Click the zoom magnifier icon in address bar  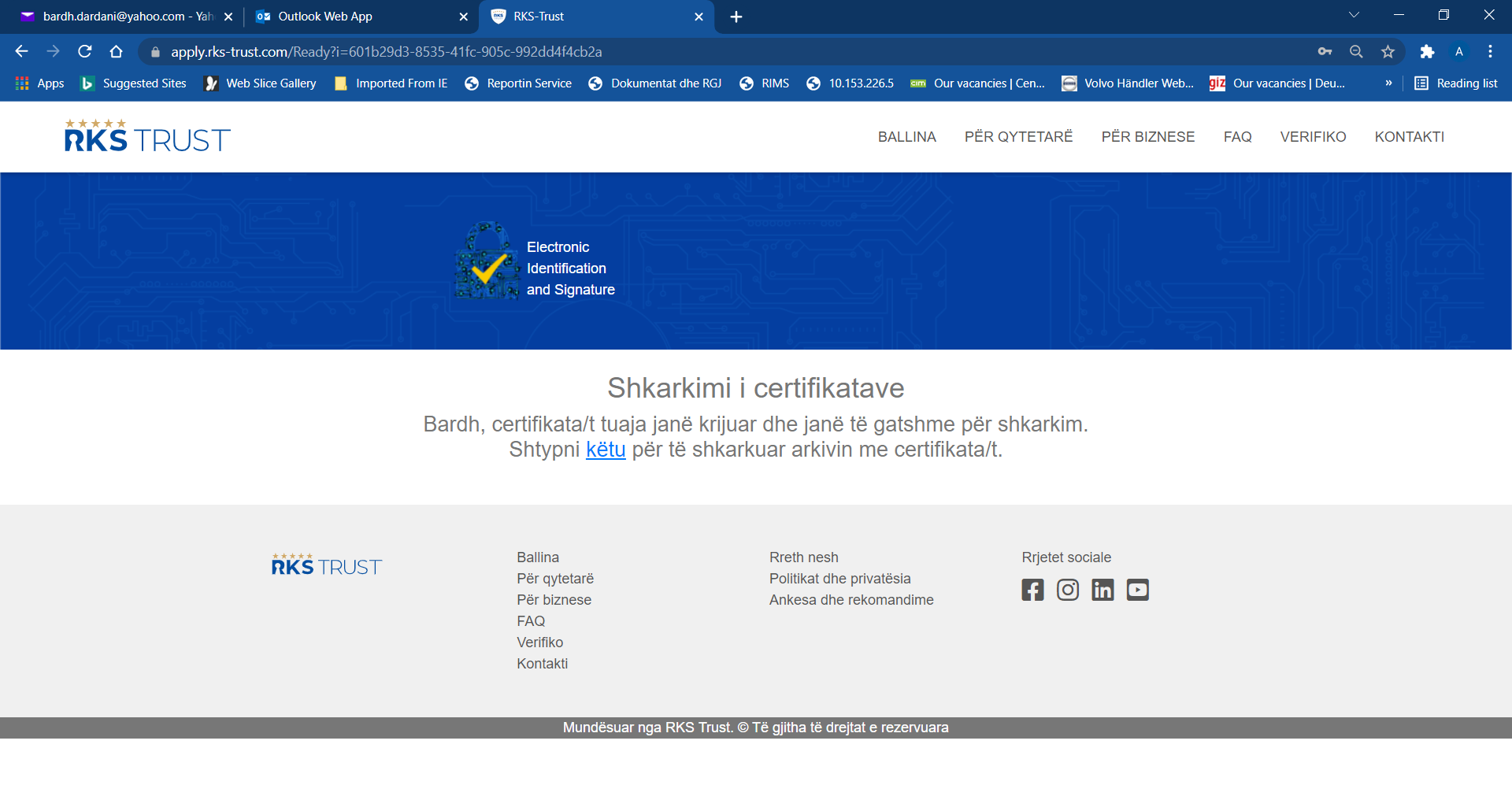click(x=1356, y=51)
